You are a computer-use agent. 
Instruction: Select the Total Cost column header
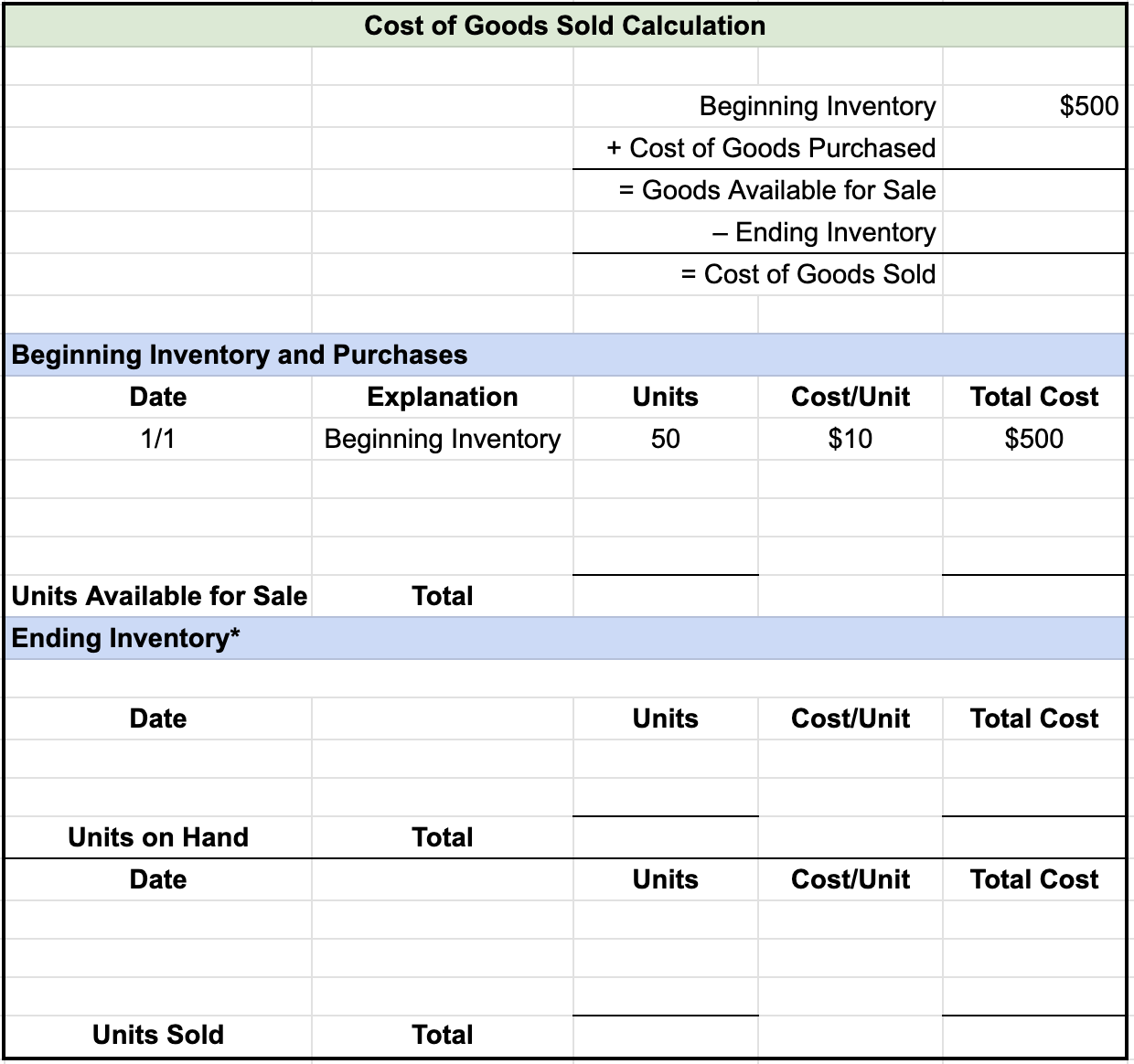point(1033,397)
